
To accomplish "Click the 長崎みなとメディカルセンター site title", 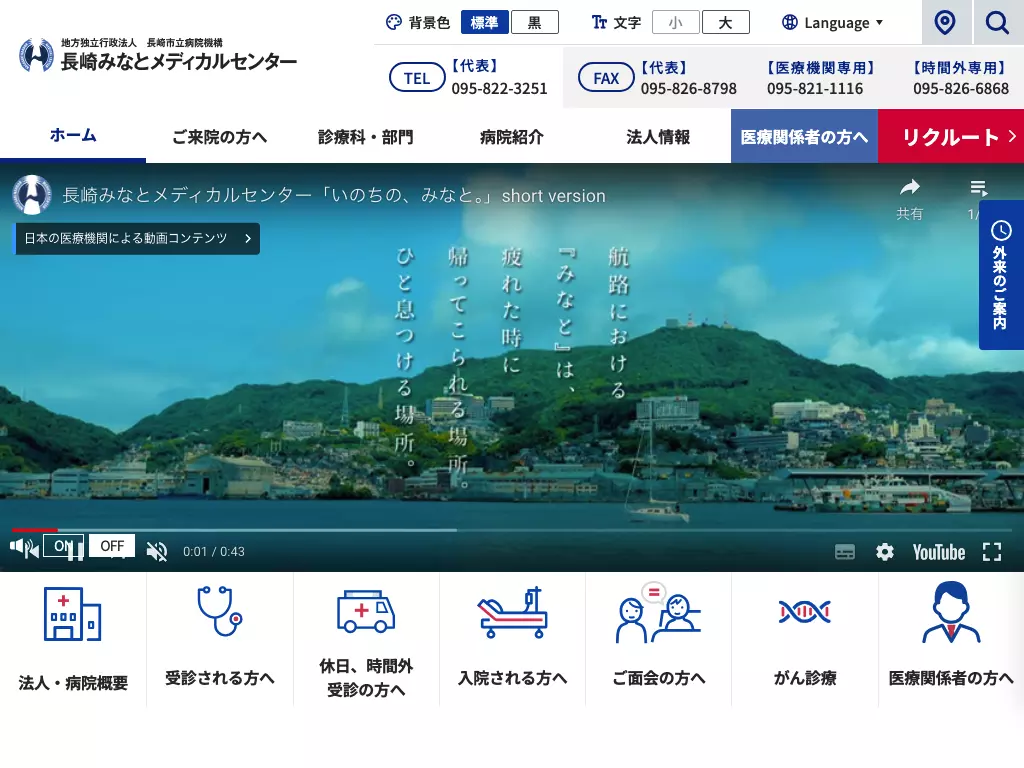I will coord(178,61).
